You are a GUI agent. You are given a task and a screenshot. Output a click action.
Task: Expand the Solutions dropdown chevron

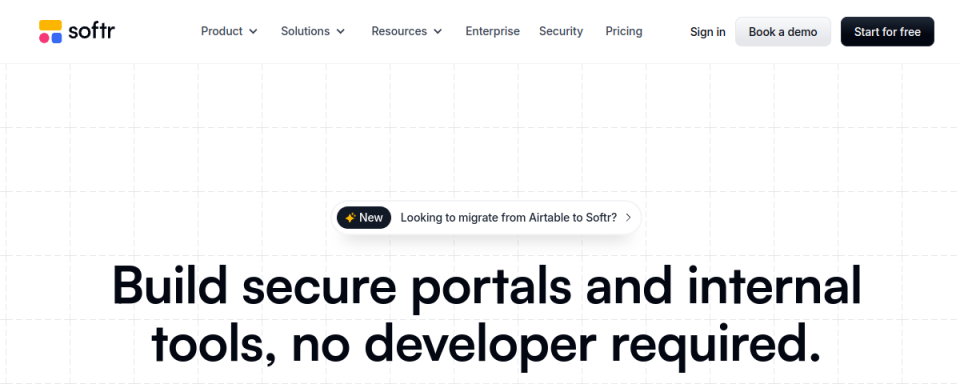[x=340, y=31]
